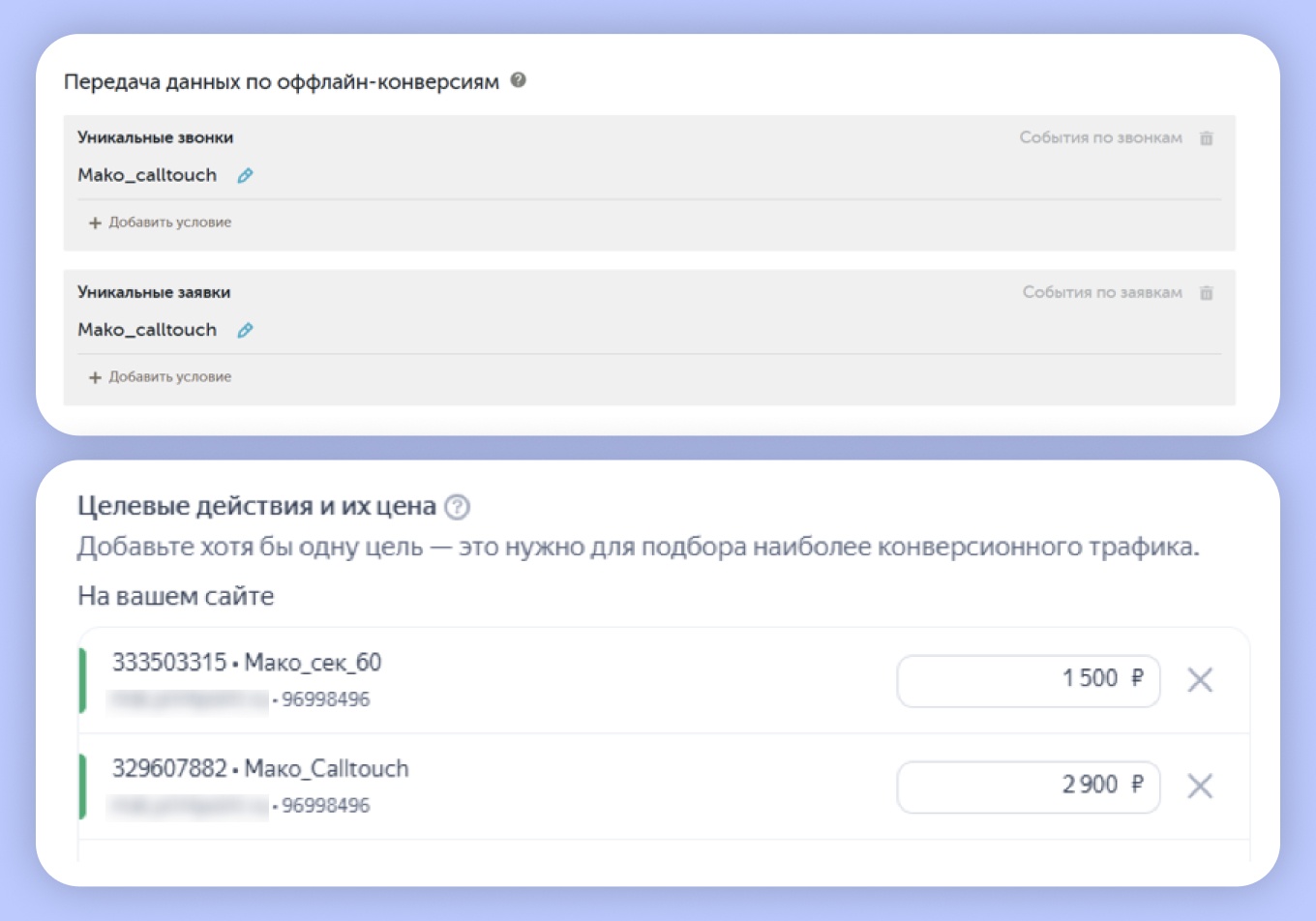The height and width of the screenshot is (921, 1316).
Task: Click Mako_calltouch name in unique requests
Action: coord(147,330)
